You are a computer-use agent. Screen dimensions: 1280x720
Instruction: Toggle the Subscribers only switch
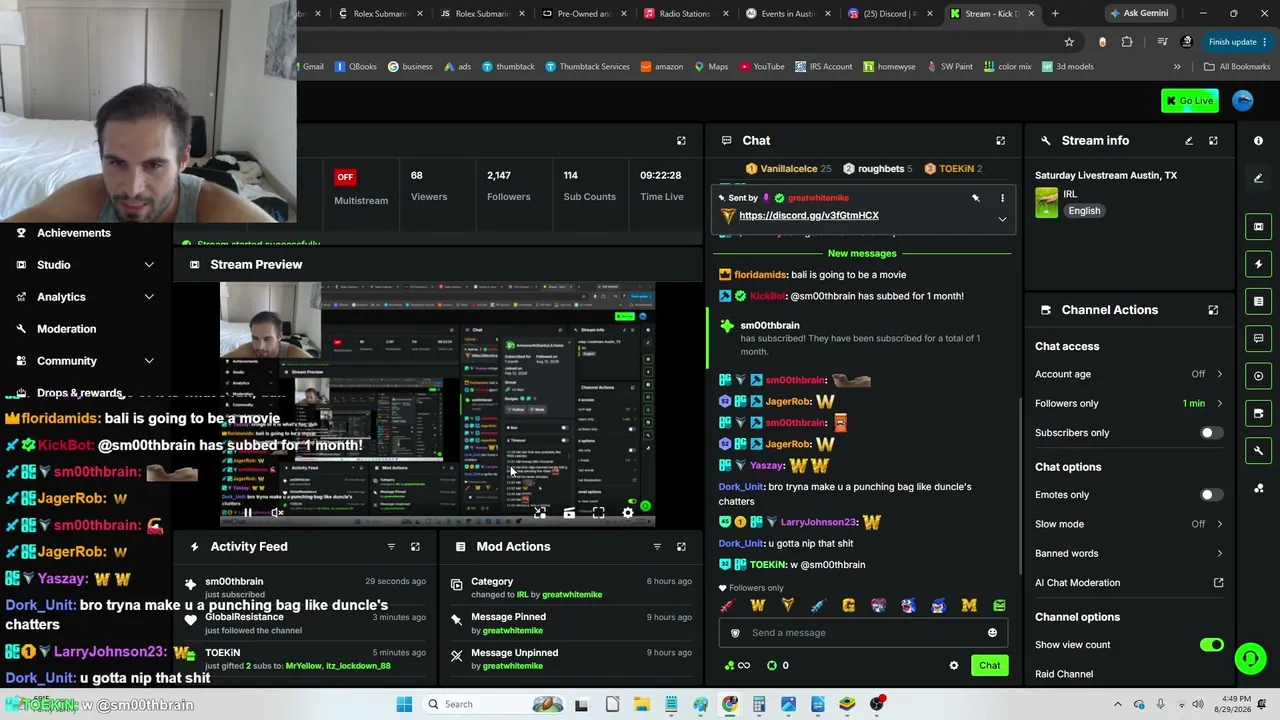1210,433
